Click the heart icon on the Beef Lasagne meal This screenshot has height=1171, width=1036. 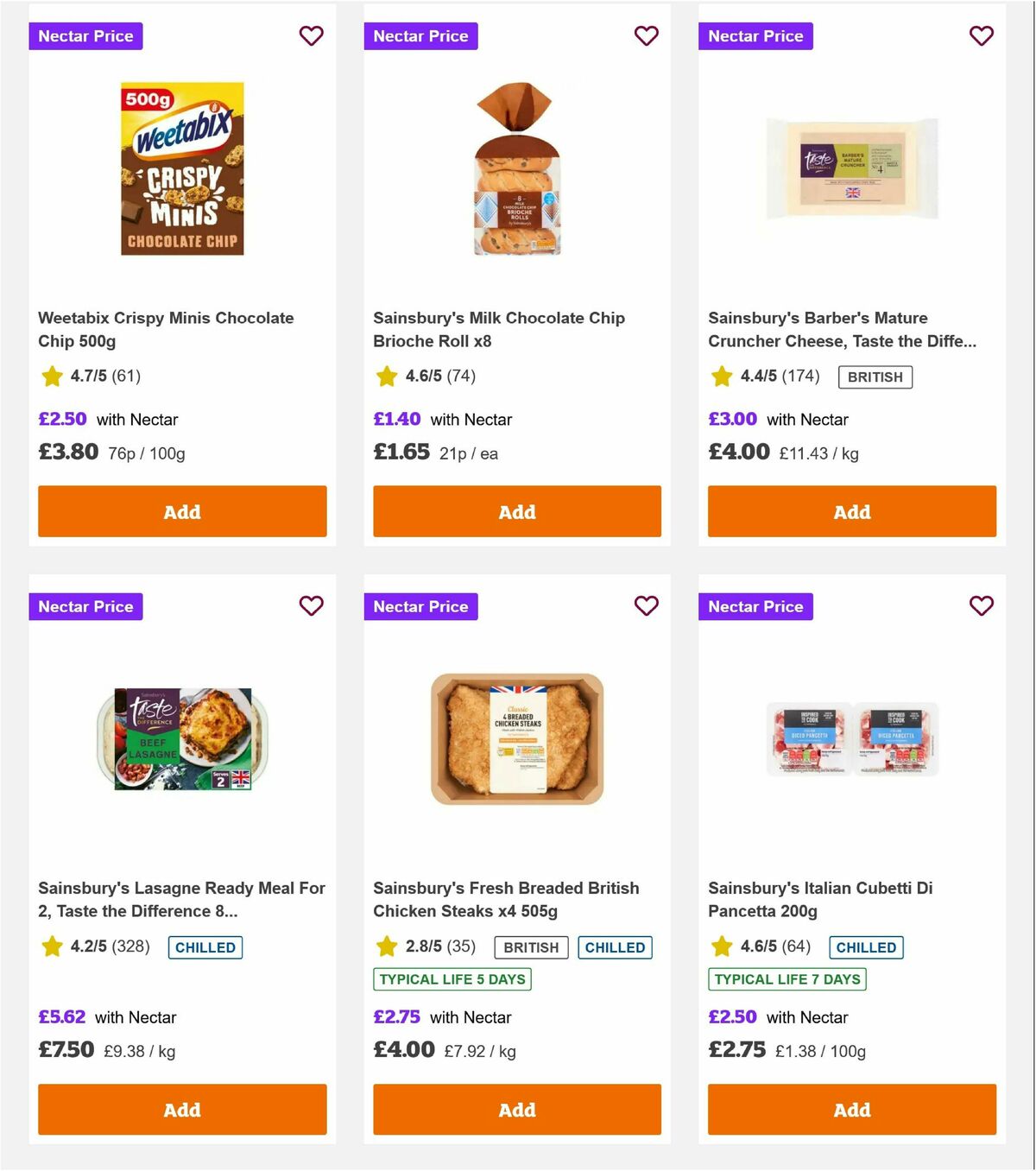[311, 606]
